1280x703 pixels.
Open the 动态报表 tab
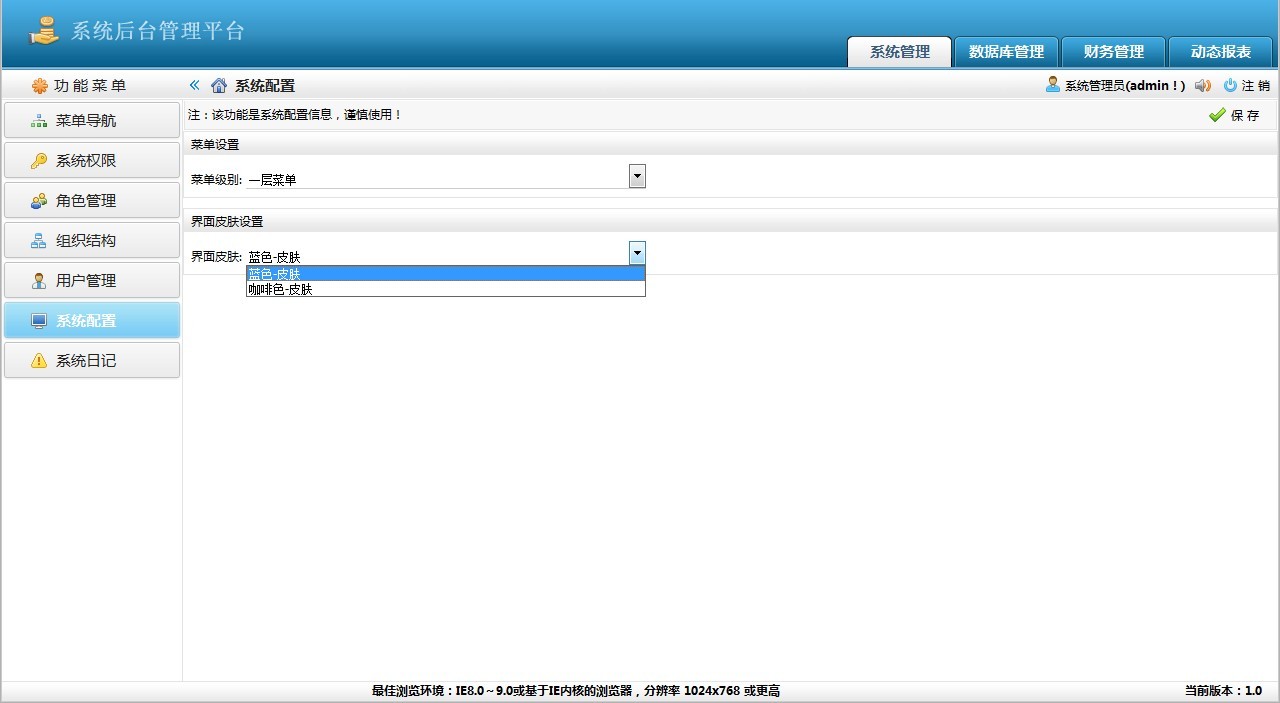click(x=1221, y=52)
